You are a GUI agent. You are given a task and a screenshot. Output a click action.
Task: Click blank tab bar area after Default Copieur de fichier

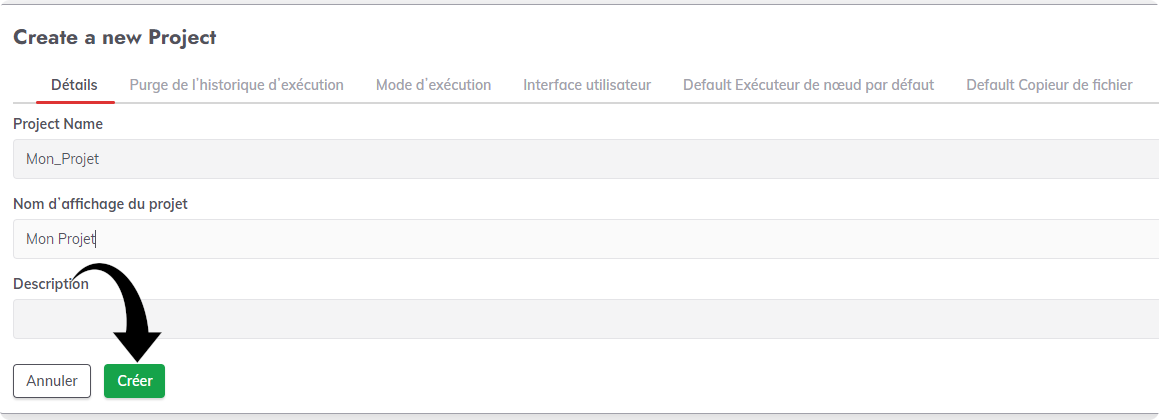tap(1146, 85)
